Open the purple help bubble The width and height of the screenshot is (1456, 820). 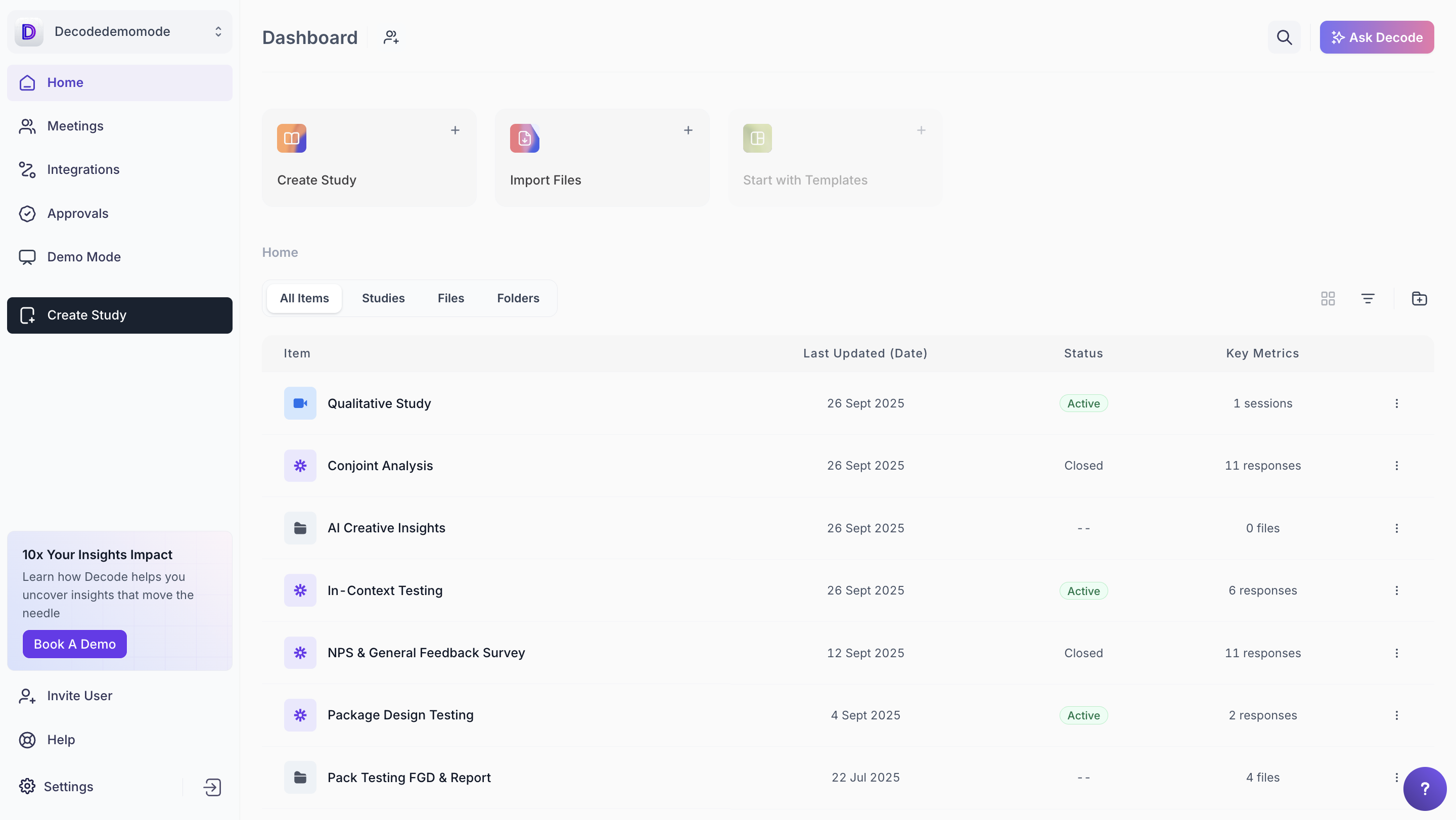1424,788
